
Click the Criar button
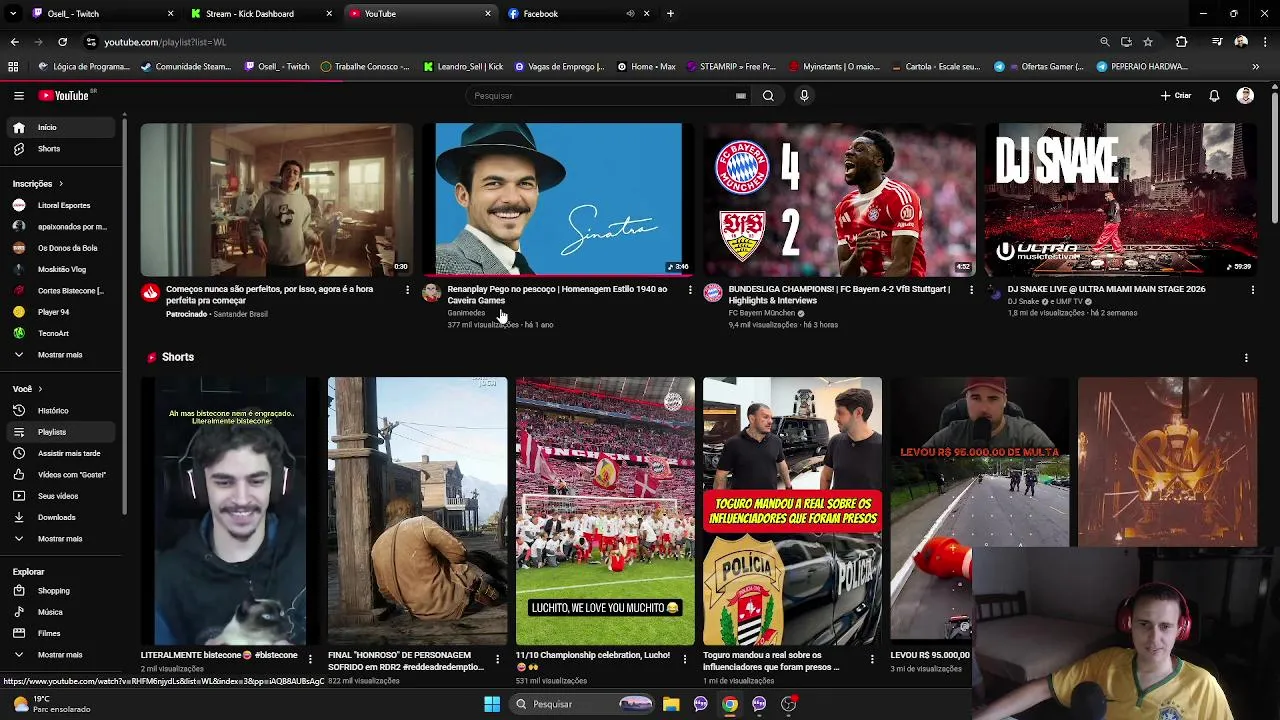tap(1176, 96)
